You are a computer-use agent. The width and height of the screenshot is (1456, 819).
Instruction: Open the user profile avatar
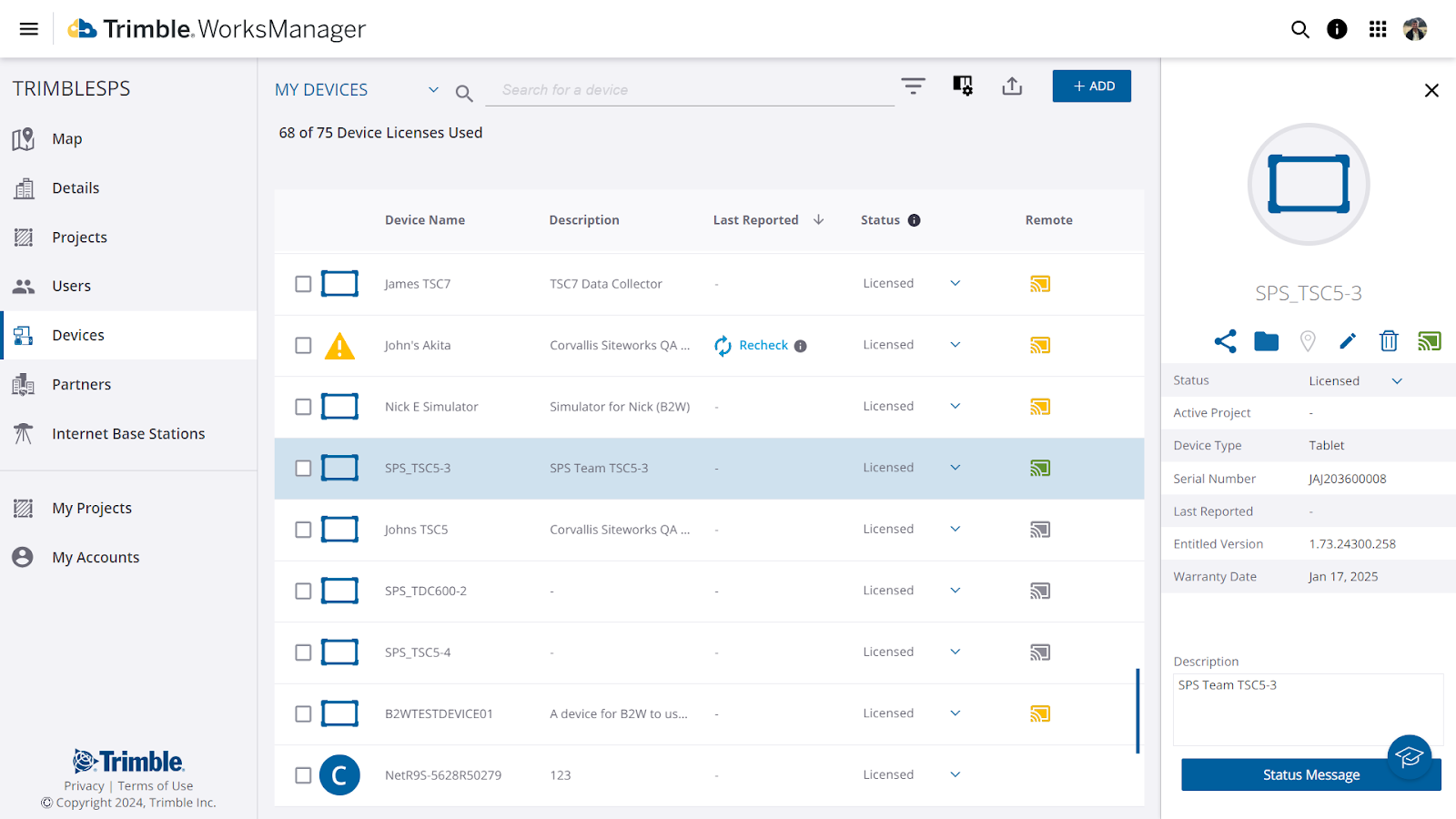coord(1415,29)
